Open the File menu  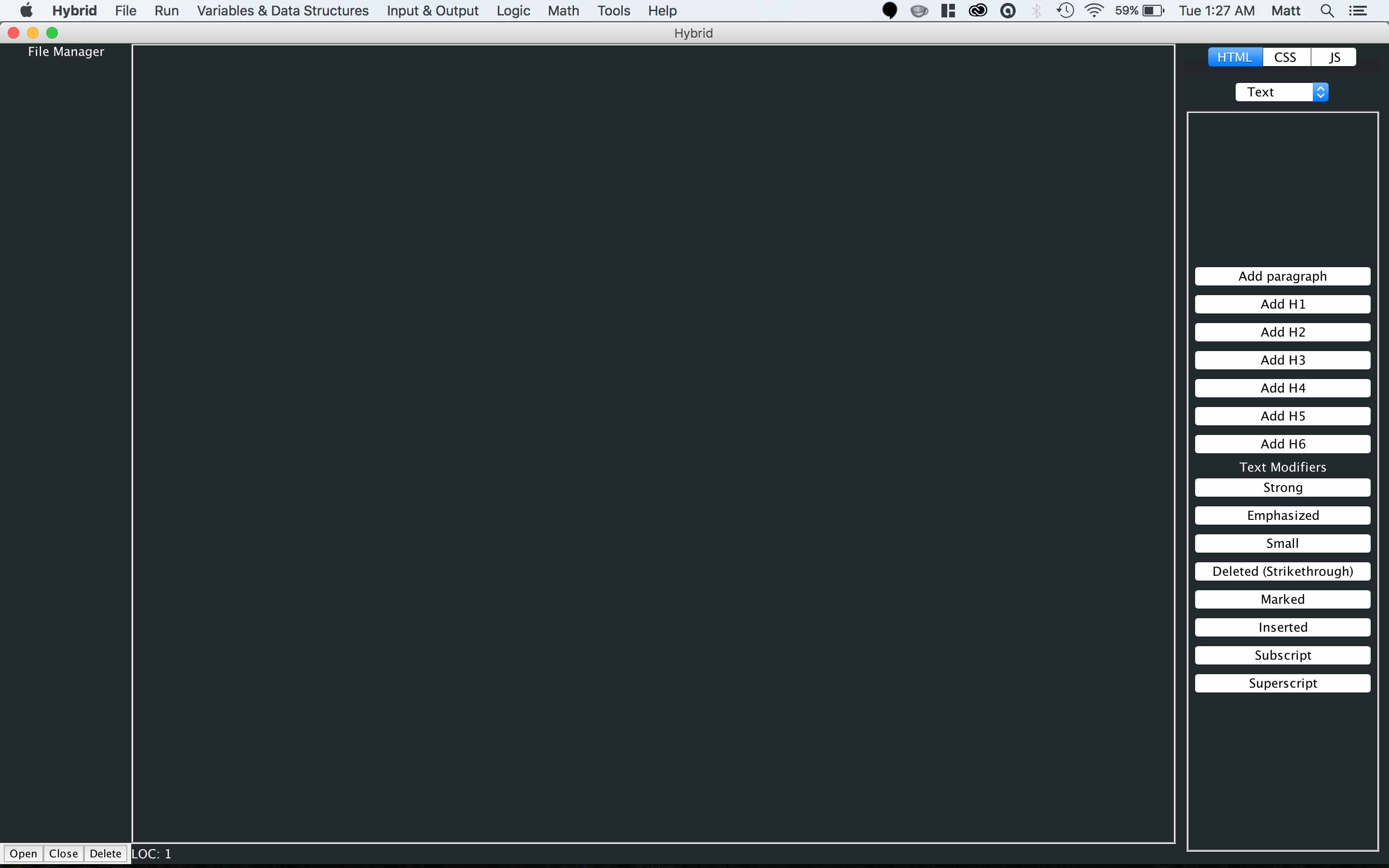tap(126, 10)
